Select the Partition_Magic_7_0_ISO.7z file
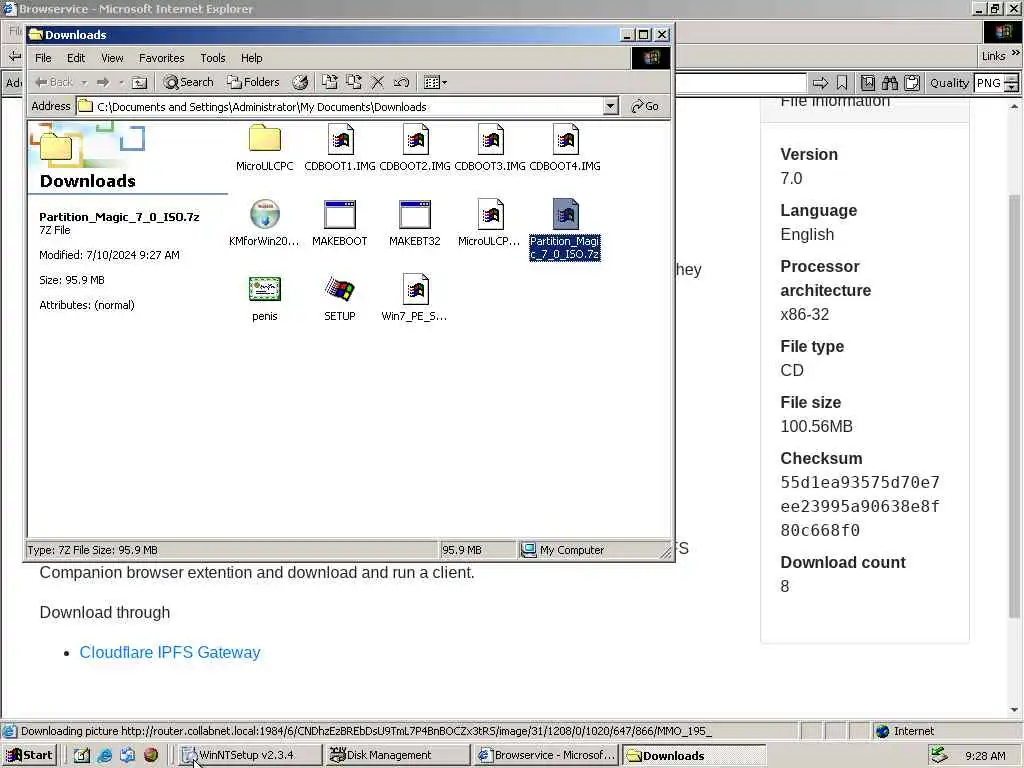This screenshot has height=768, width=1024. (x=565, y=229)
